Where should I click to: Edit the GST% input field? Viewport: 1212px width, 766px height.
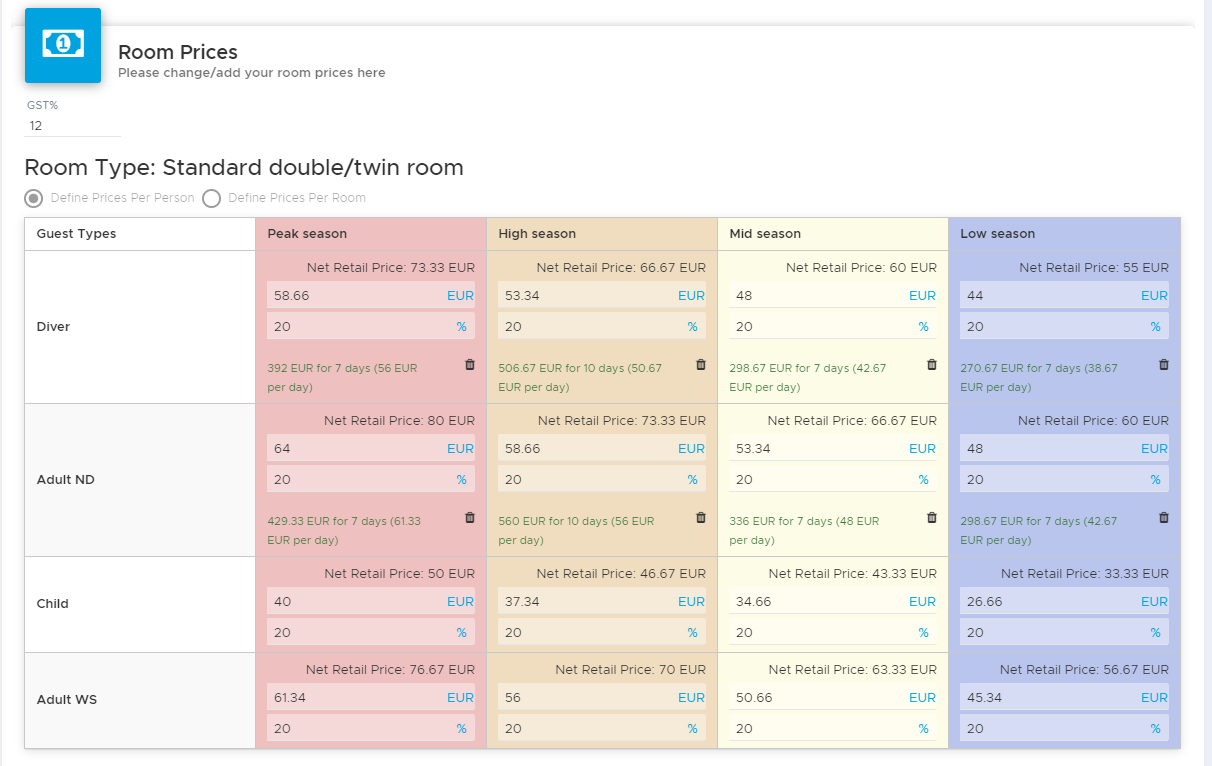(x=72, y=126)
